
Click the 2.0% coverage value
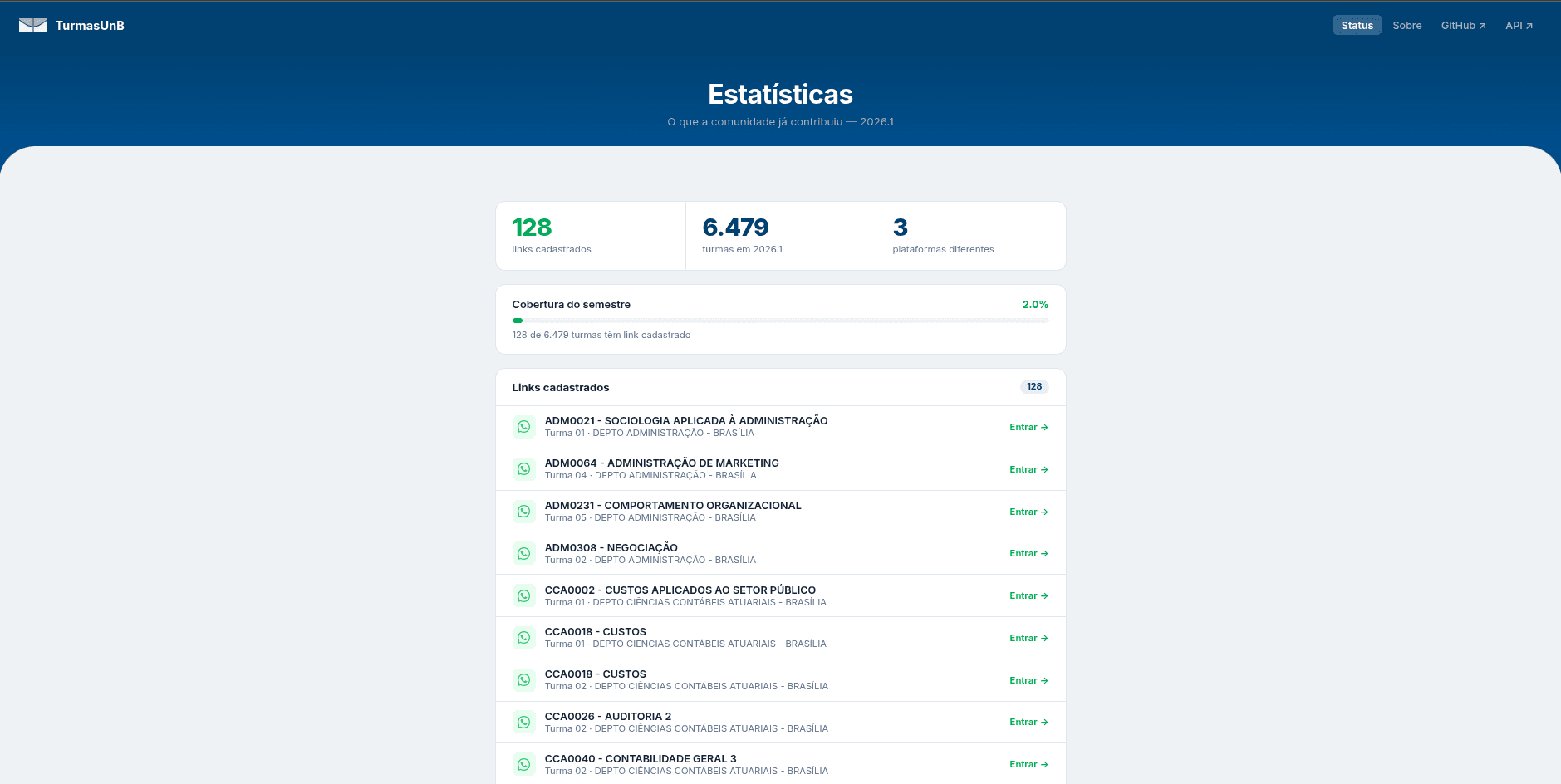pos(1035,305)
